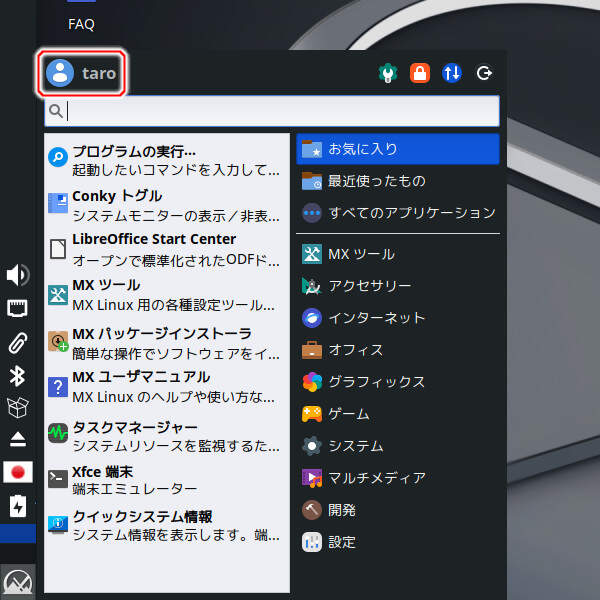
Task: Open the all-settings icon in the menu header
Action: [x=388, y=73]
